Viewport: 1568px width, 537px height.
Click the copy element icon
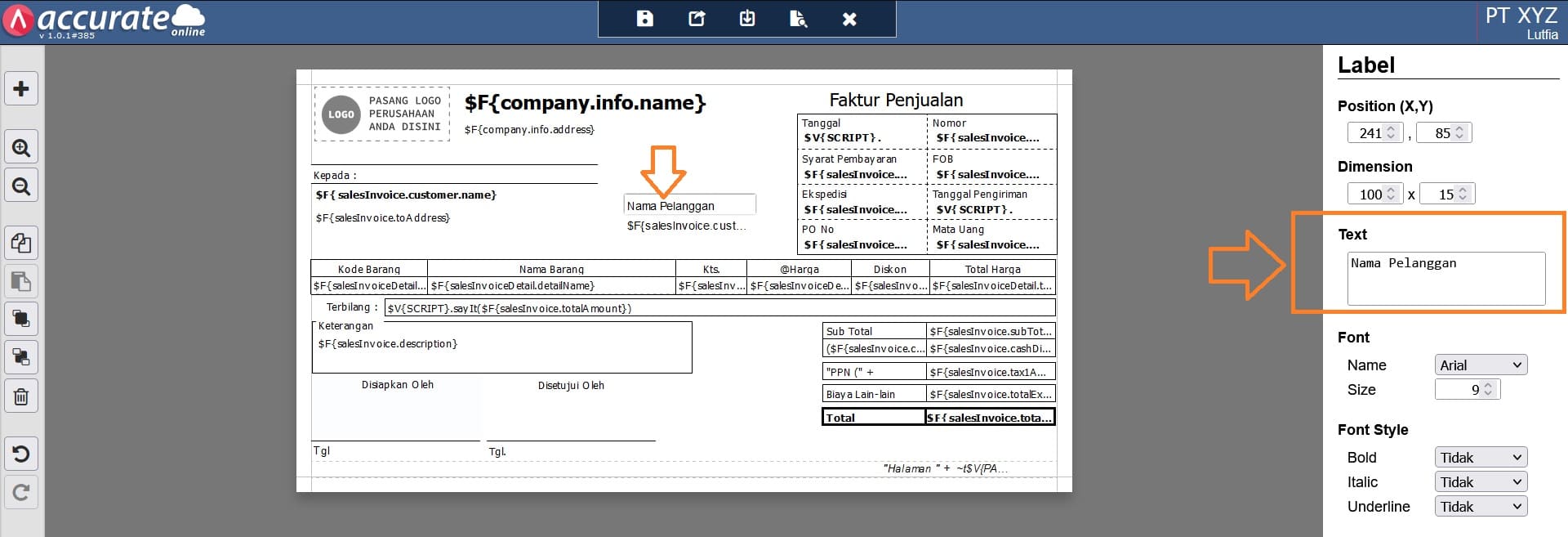21,243
